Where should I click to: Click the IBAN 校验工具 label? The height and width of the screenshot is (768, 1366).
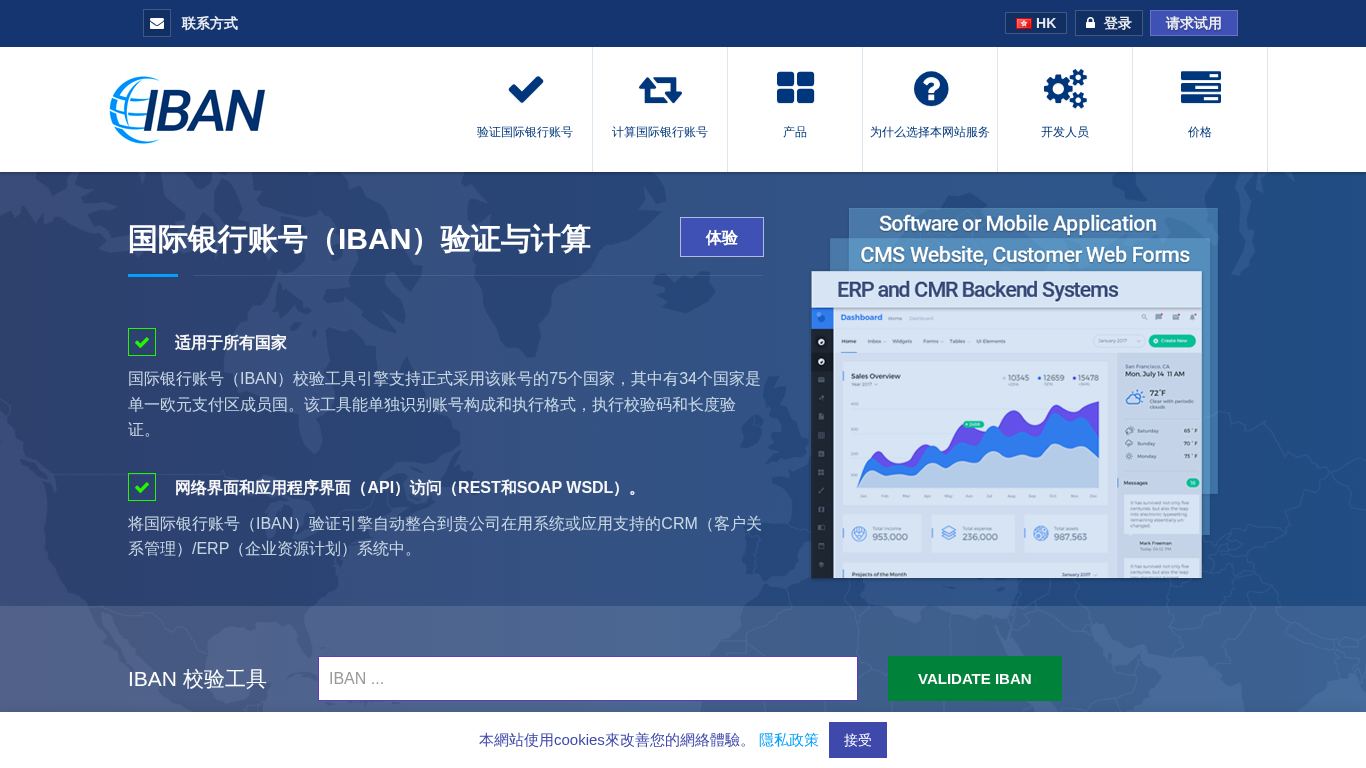point(197,679)
